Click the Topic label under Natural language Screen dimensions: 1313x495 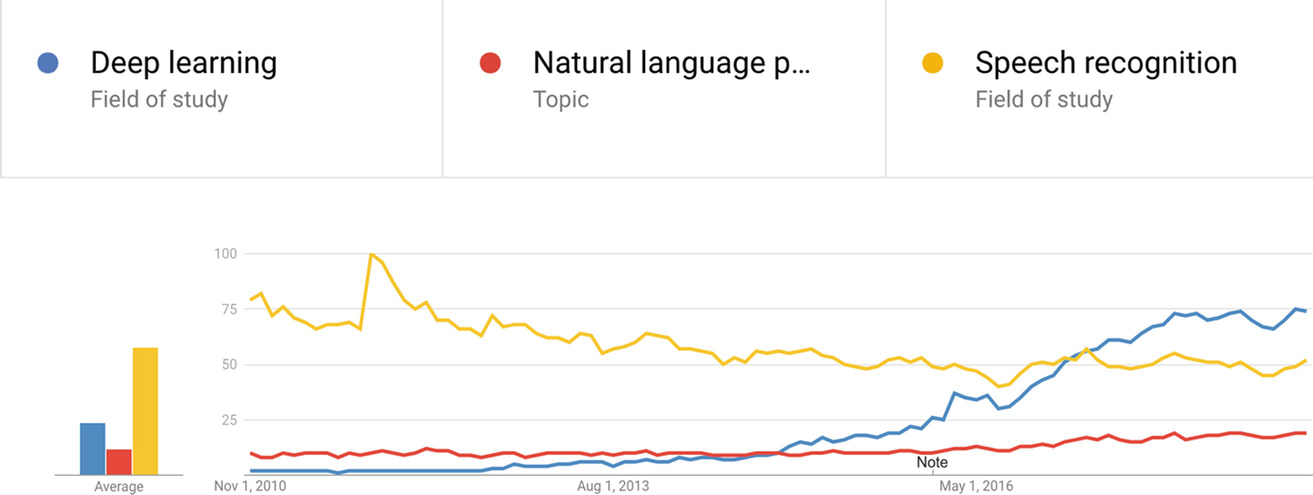[x=561, y=99]
